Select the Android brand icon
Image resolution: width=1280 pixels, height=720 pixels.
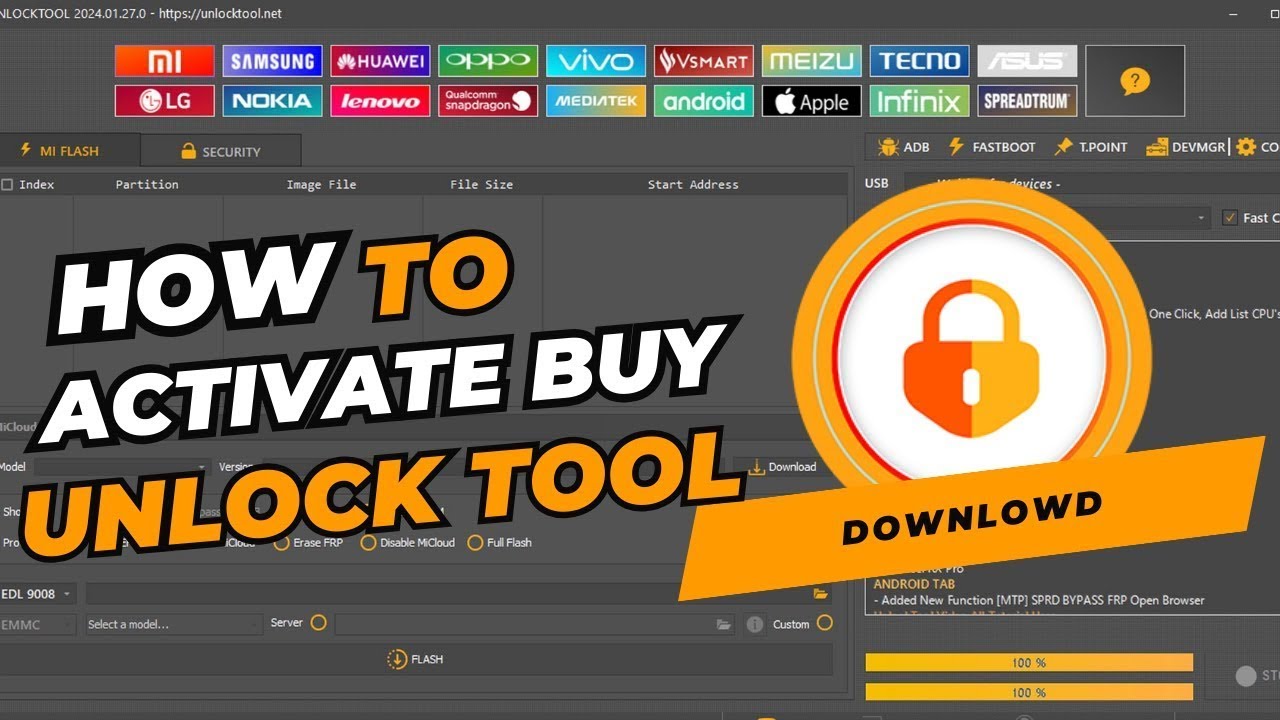[x=704, y=101]
